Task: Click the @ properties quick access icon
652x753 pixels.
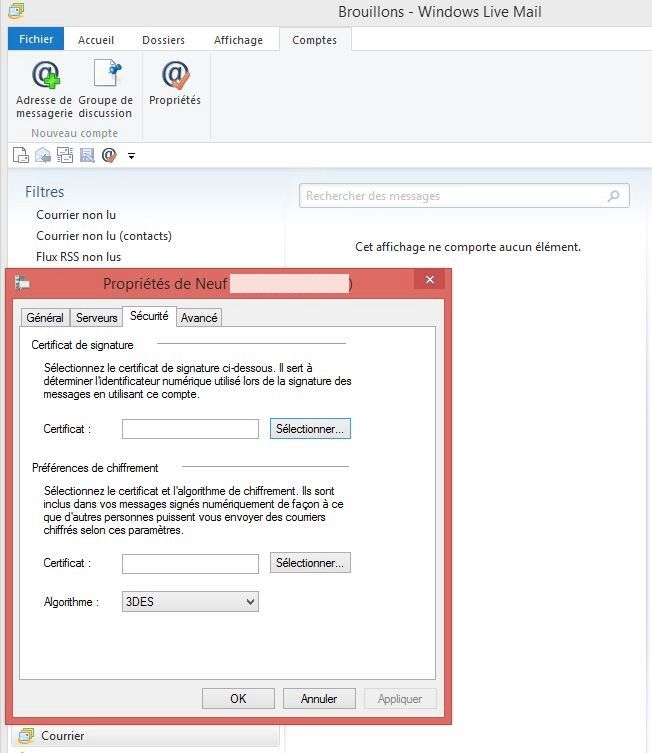Action: point(109,155)
